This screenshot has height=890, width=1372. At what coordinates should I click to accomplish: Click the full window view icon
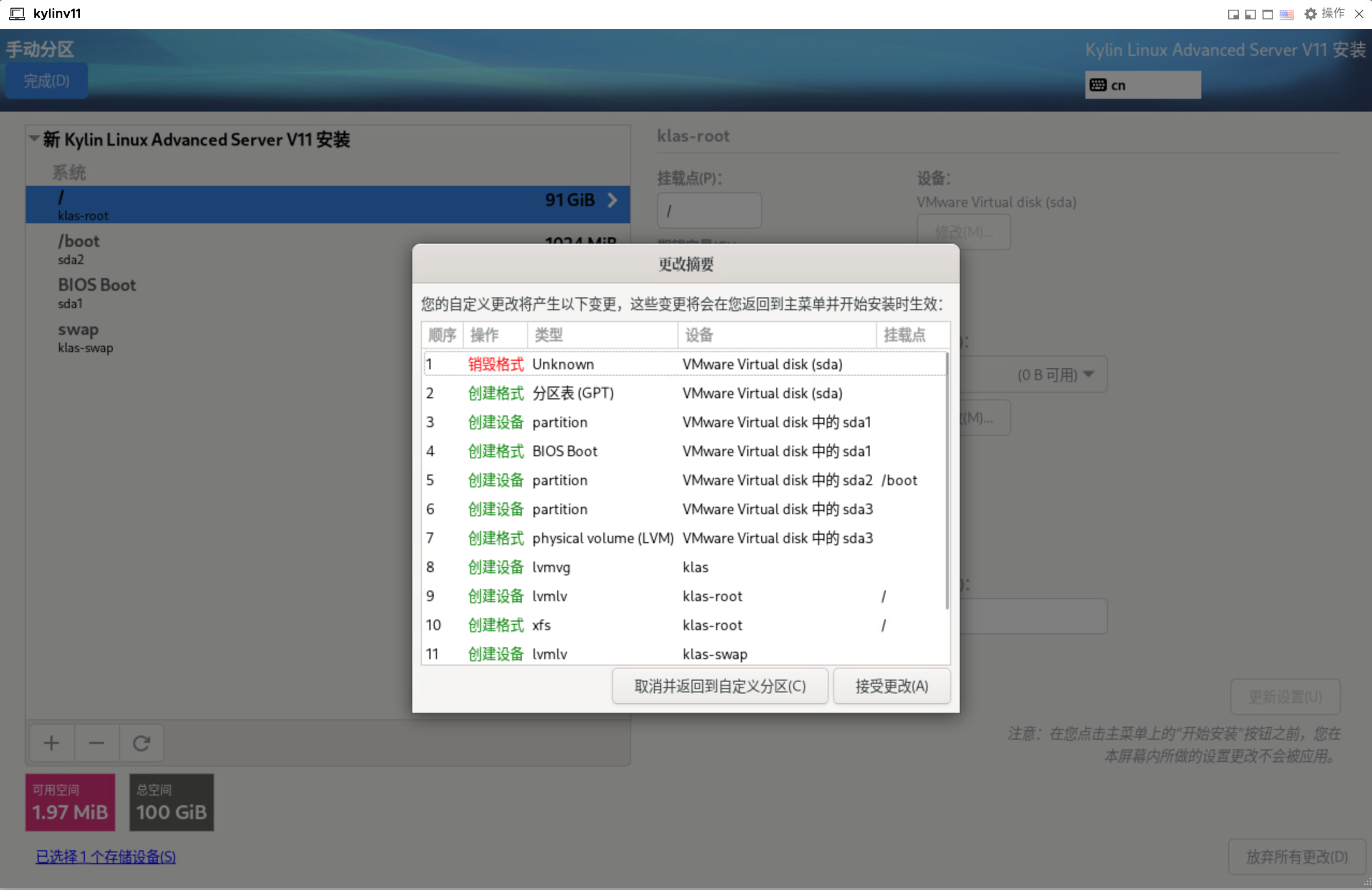[x=1268, y=14]
